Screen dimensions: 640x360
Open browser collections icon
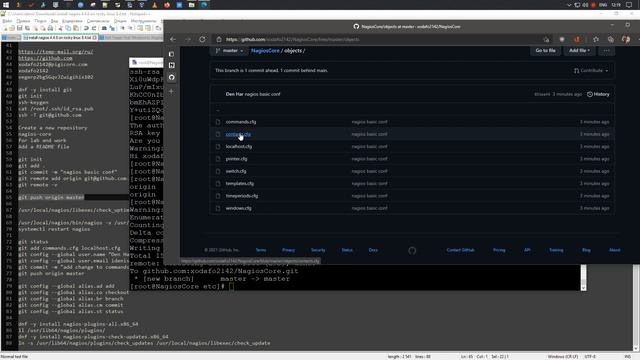pos(611,39)
